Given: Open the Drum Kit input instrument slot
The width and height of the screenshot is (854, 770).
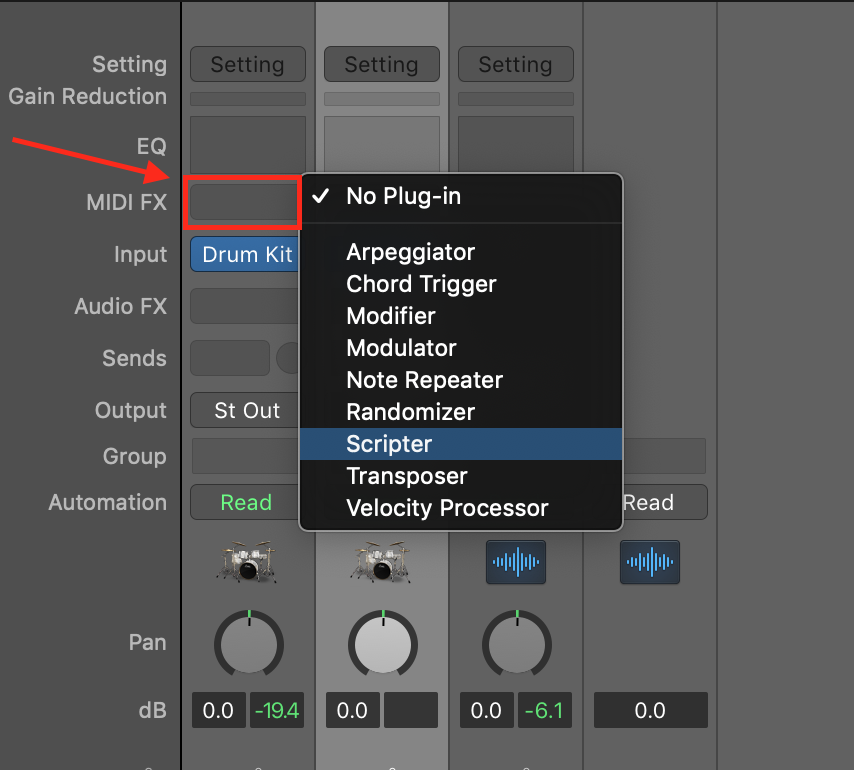Looking at the screenshot, I should [x=245, y=254].
